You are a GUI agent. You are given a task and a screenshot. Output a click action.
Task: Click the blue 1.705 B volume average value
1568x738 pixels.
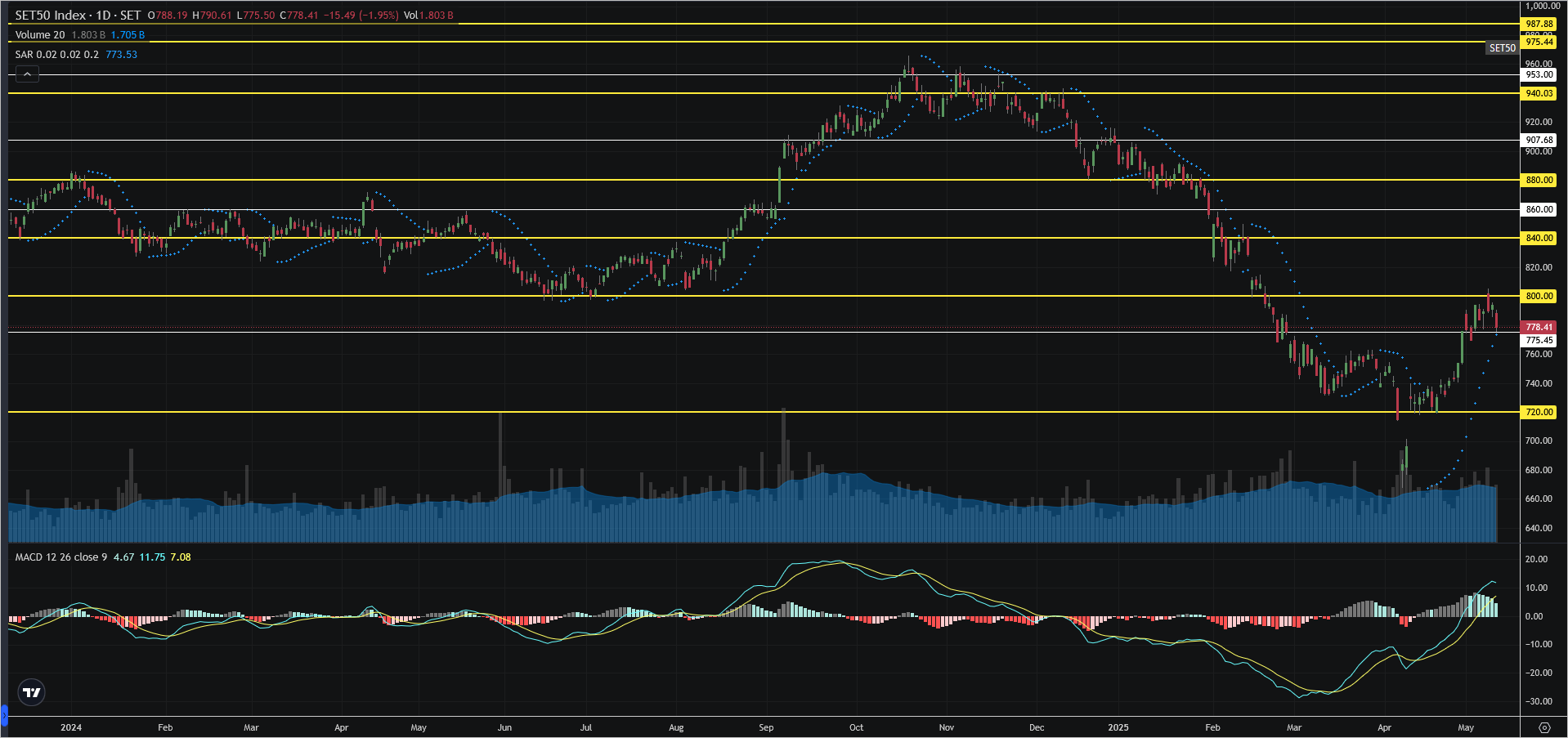click(128, 35)
